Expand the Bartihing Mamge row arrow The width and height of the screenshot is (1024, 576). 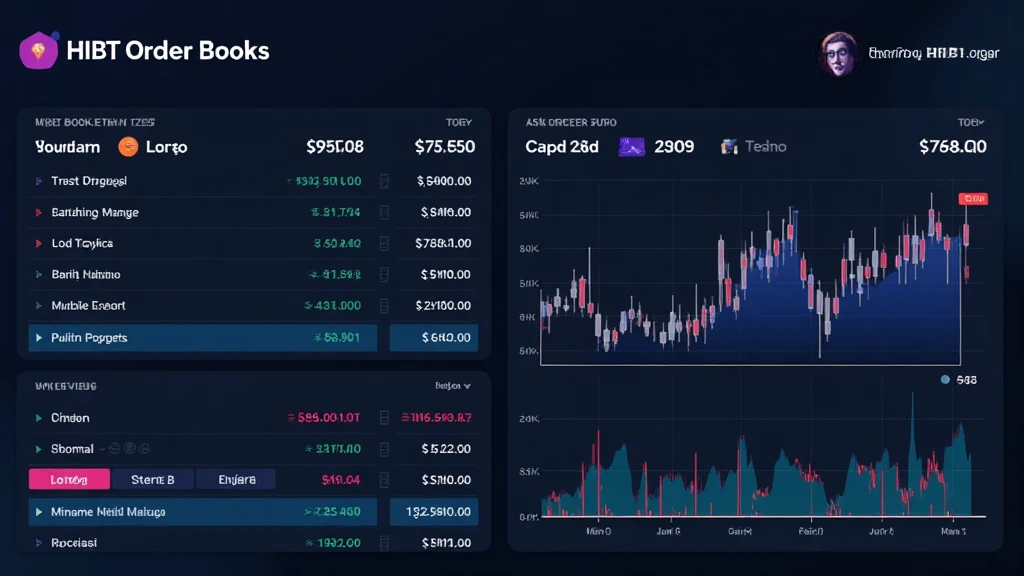click(38, 213)
